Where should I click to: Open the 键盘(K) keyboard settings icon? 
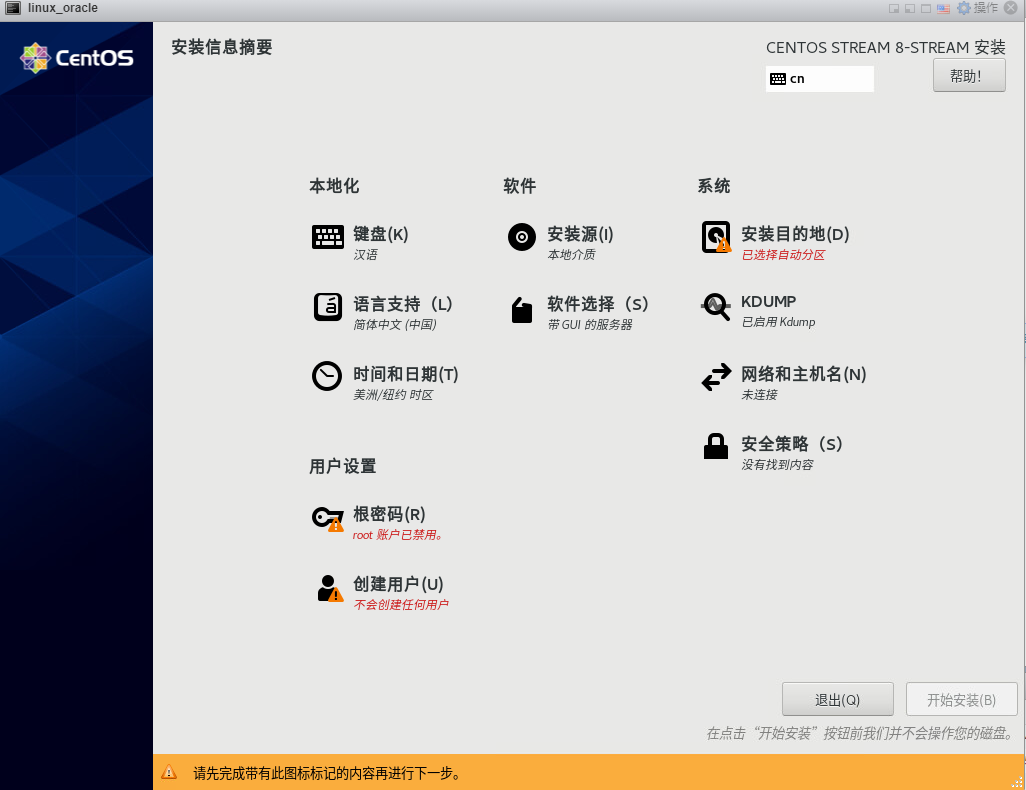tap(327, 237)
